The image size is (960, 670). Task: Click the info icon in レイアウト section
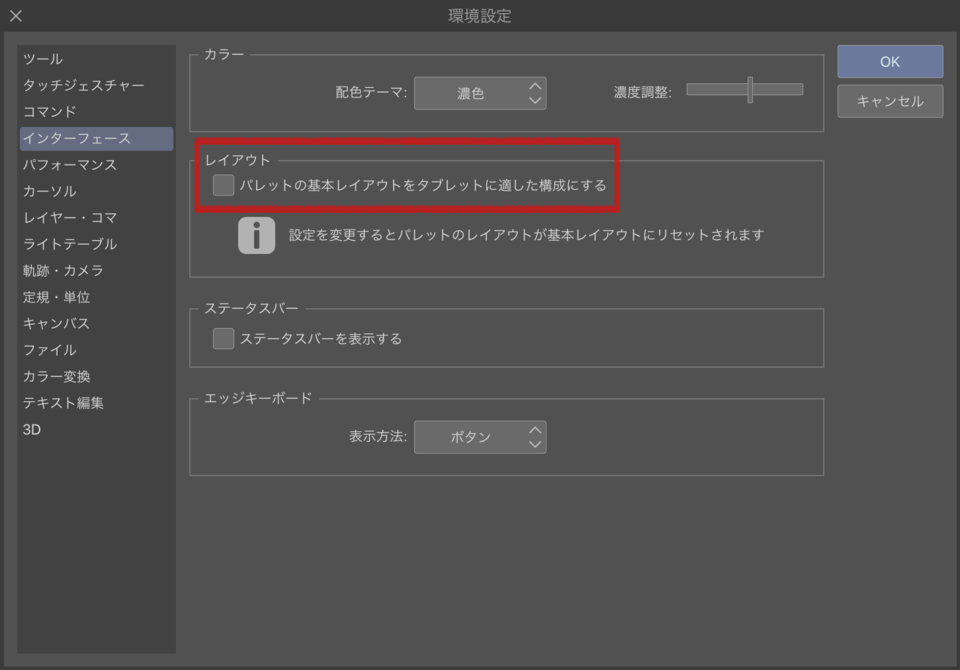pos(257,235)
